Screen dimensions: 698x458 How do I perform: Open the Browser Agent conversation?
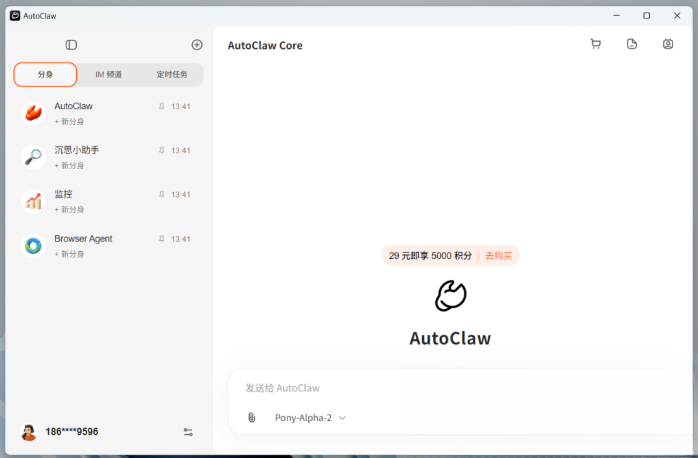107,246
